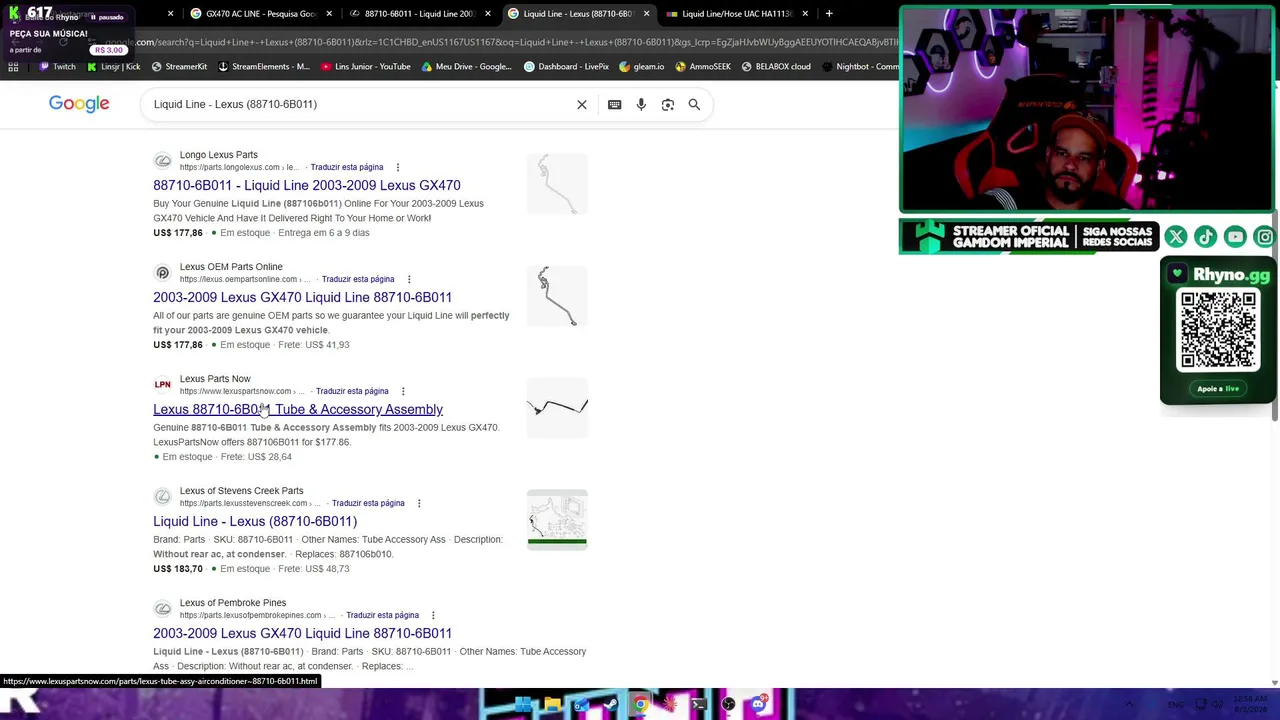Viewport: 1280px width, 720px height.
Task: Open the Pembroke Pines GX470 Liquid Line result
Action: 302,633
